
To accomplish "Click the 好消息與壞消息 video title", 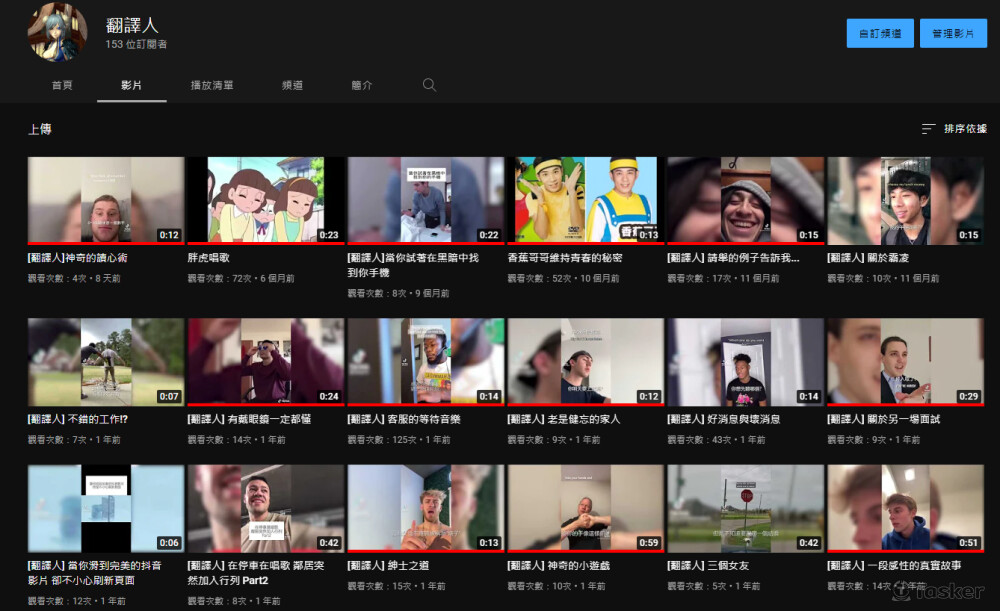I will 724,419.
